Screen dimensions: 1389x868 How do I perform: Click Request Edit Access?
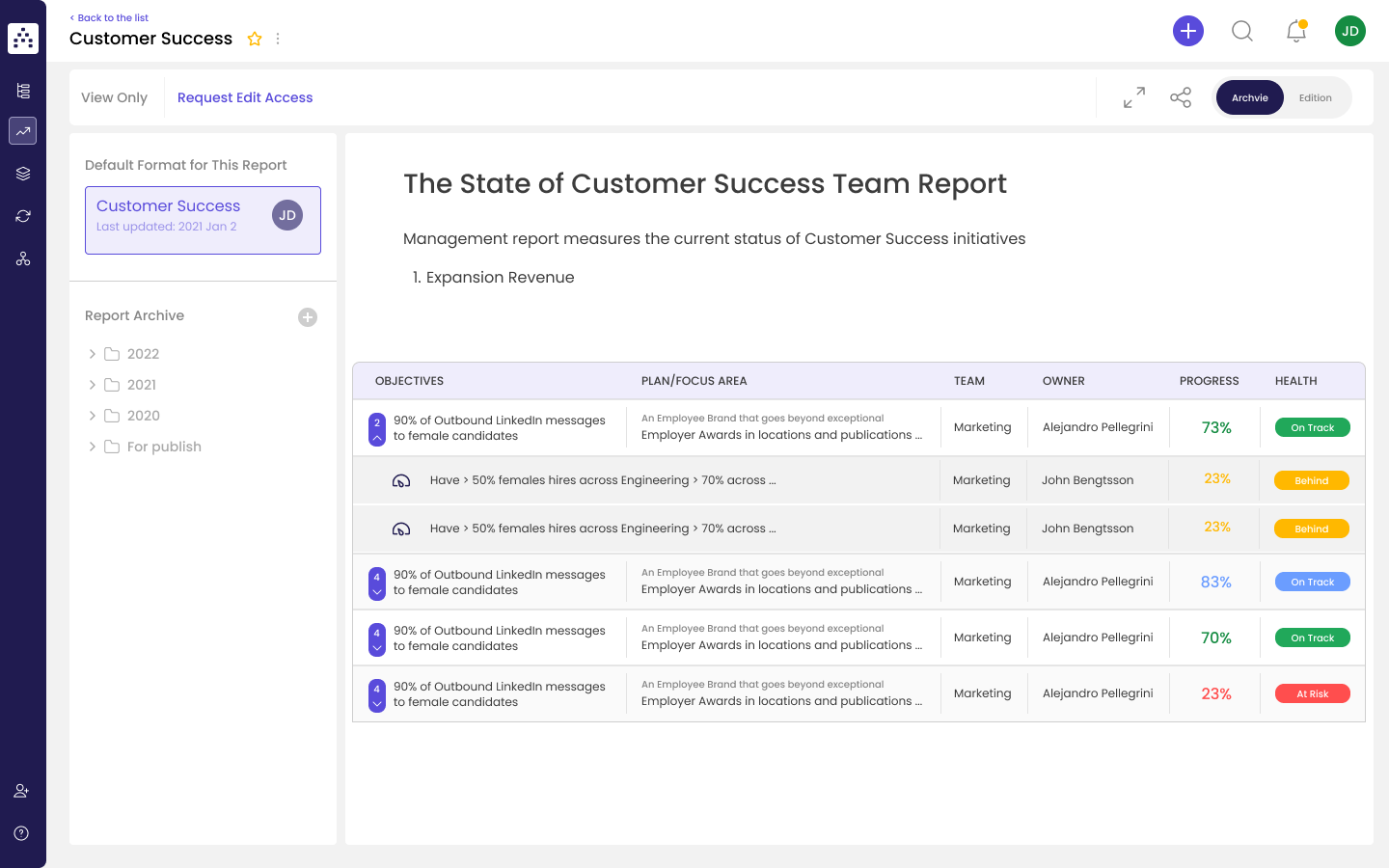[245, 97]
